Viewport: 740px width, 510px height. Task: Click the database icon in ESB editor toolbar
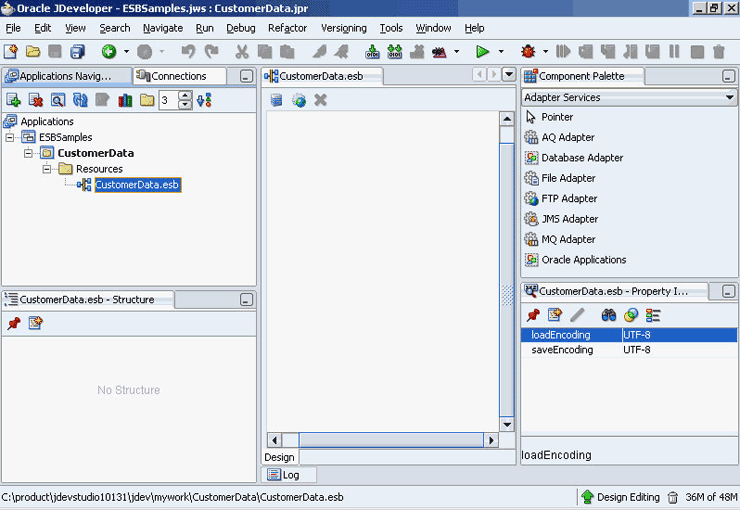tap(277, 100)
